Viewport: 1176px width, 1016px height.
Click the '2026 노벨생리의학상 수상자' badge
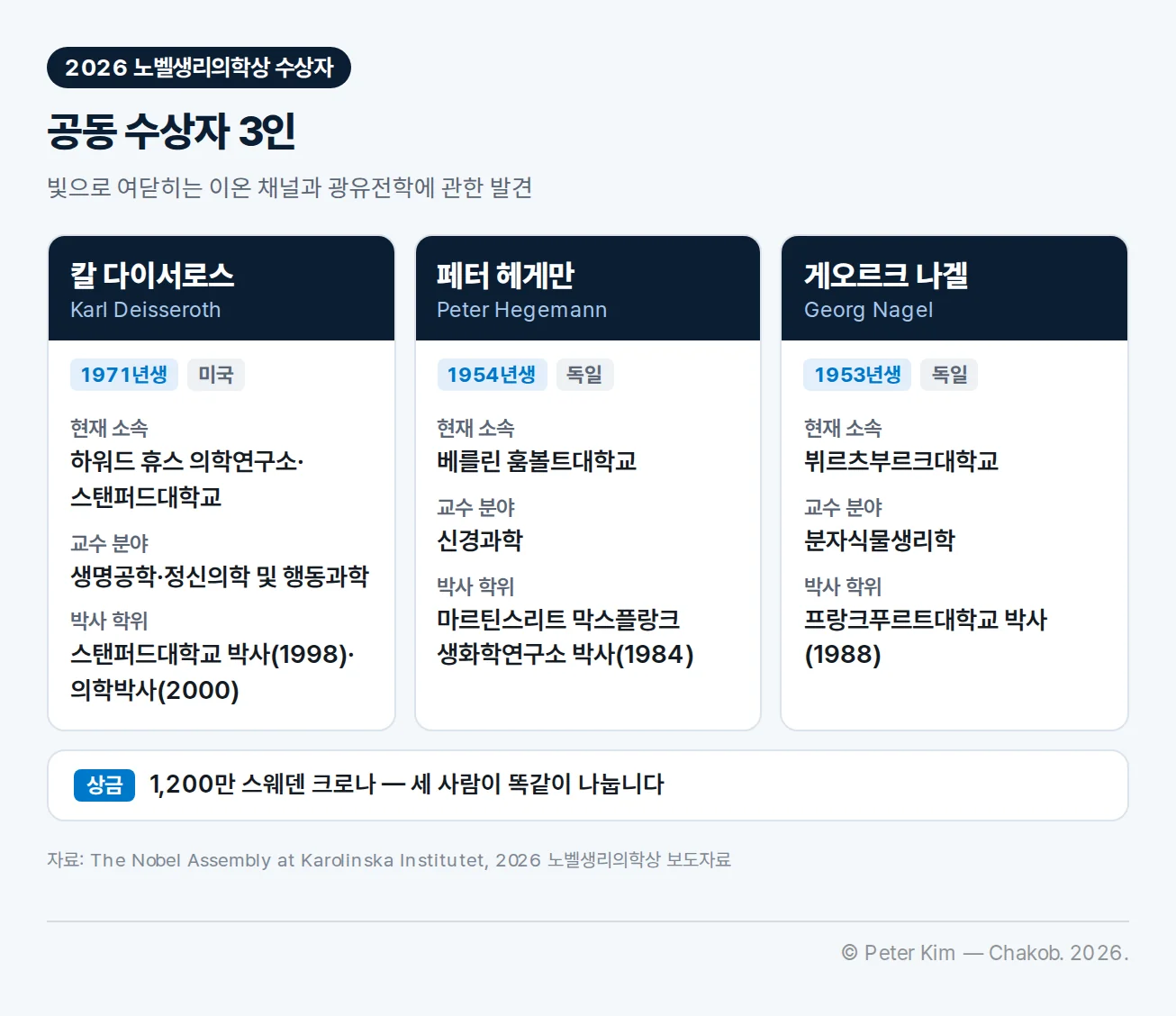click(199, 68)
